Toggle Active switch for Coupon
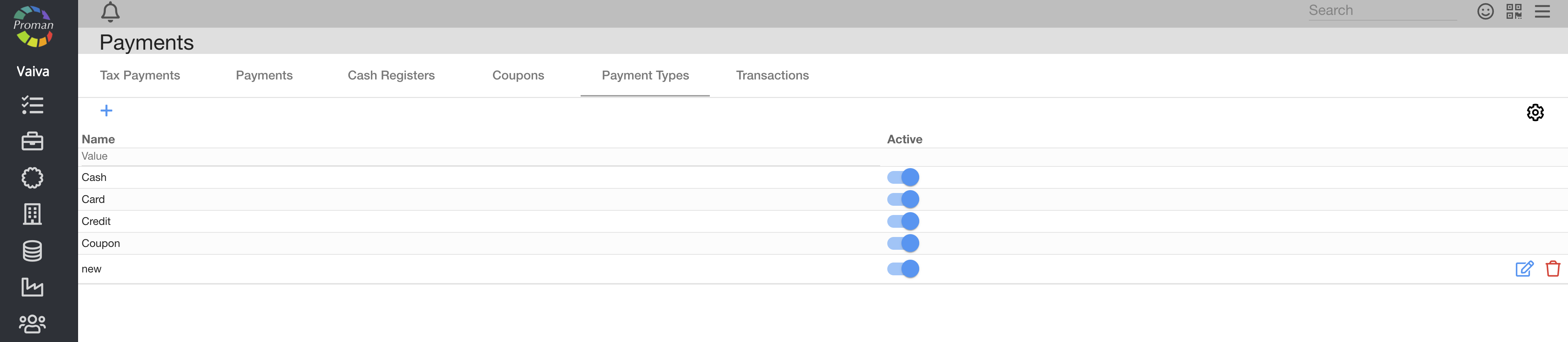The image size is (1568, 342). pos(903,243)
